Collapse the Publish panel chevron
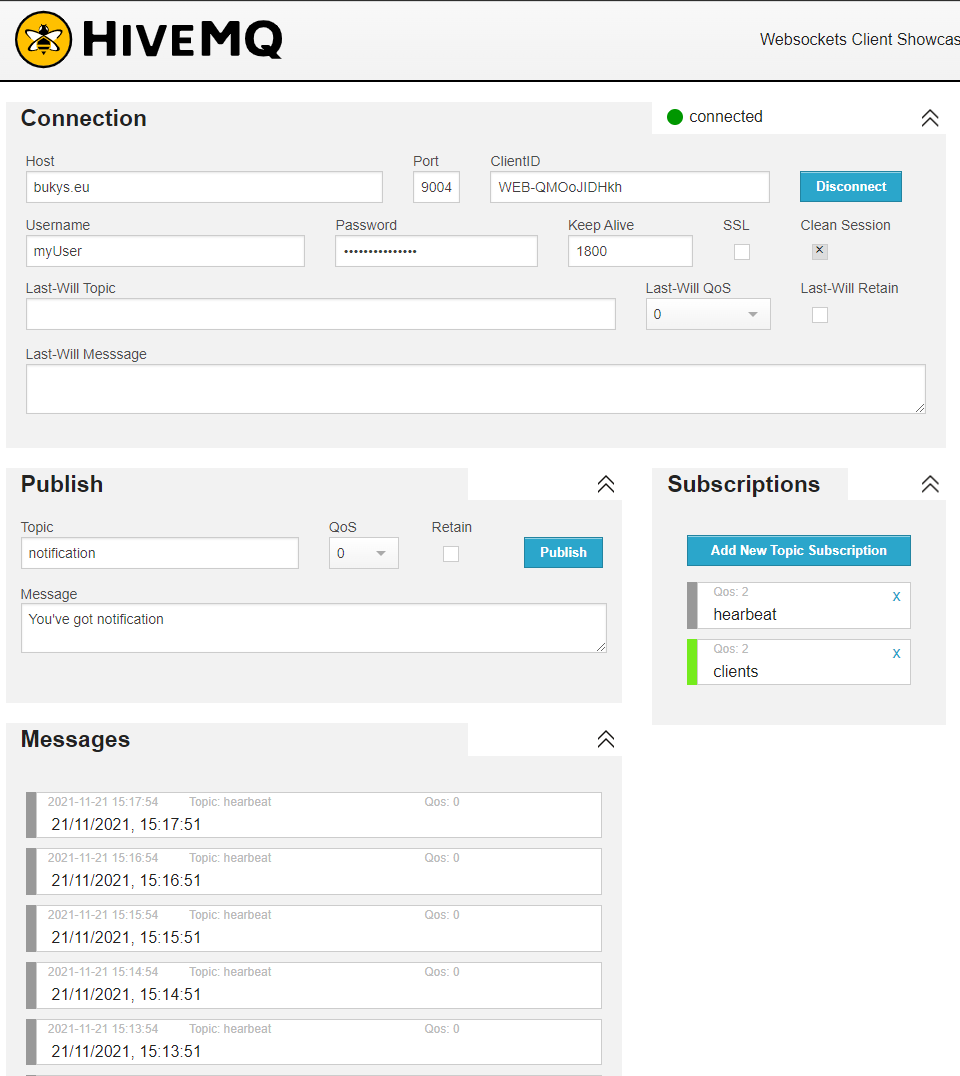The width and height of the screenshot is (960, 1076). click(x=605, y=484)
